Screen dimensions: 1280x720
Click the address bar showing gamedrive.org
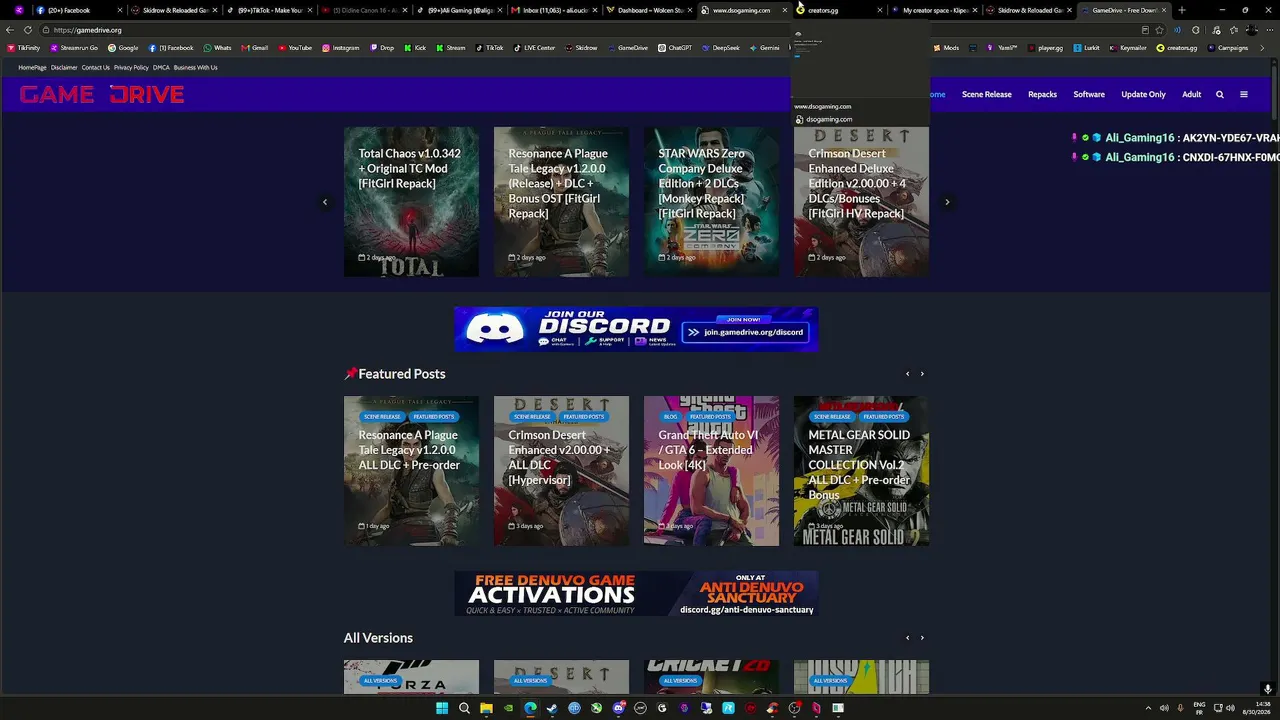pos(590,30)
